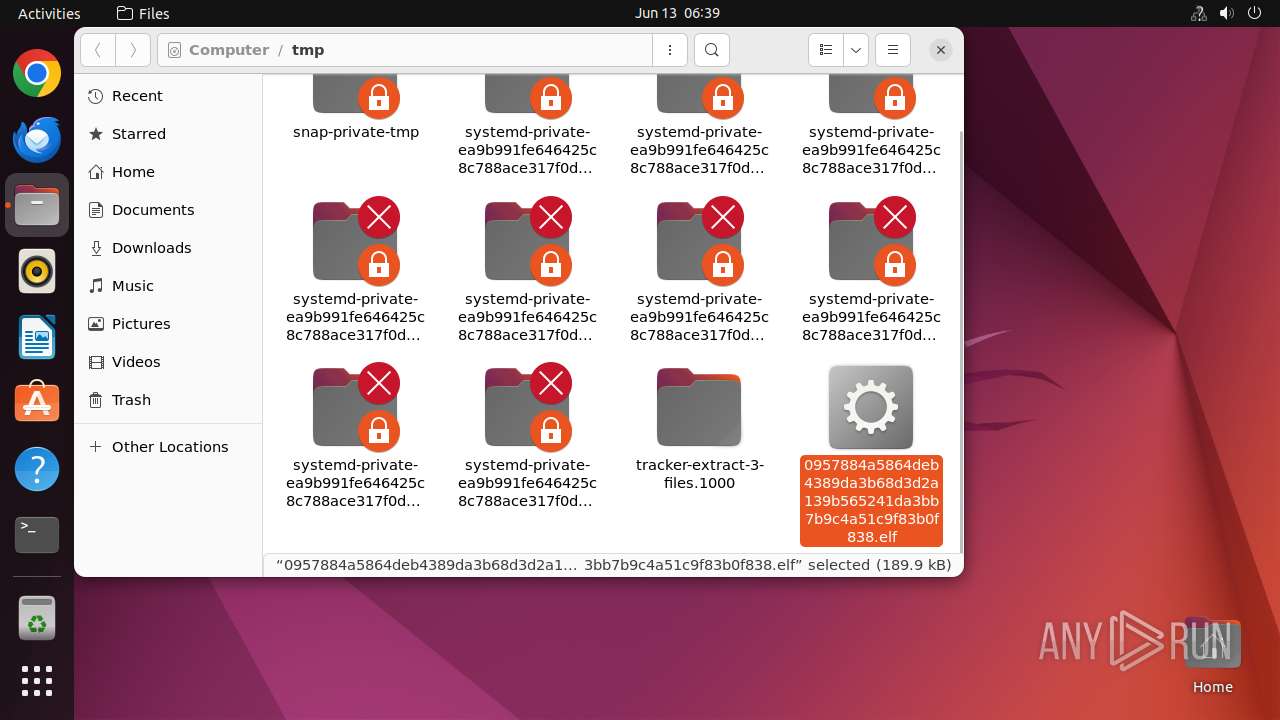The width and height of the screenshot is (1280, 720).
Task: Close the Files window
Action: pos(940,50)
